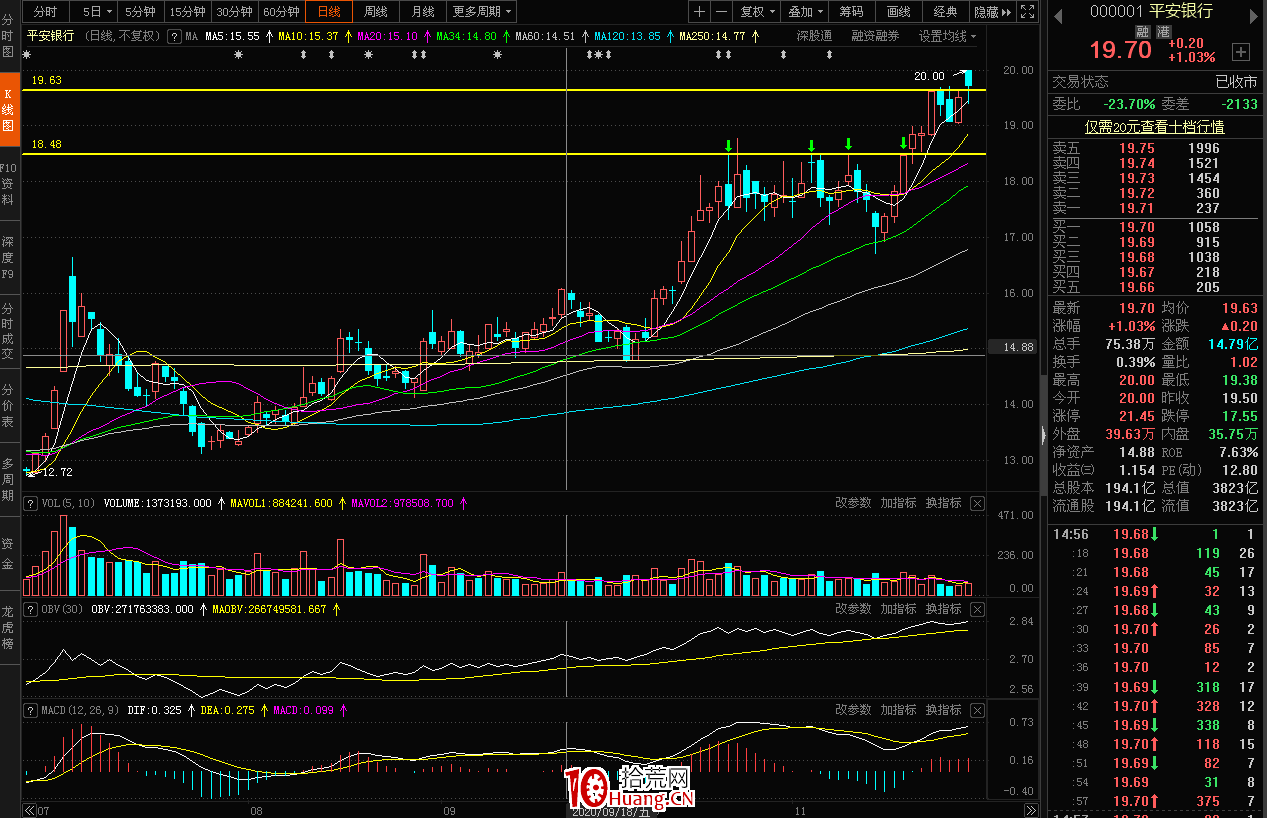Screen dimensions: 1267x818
Task: Toggle the 港 Hong Kong connect tag
Action: [1163, 32]
